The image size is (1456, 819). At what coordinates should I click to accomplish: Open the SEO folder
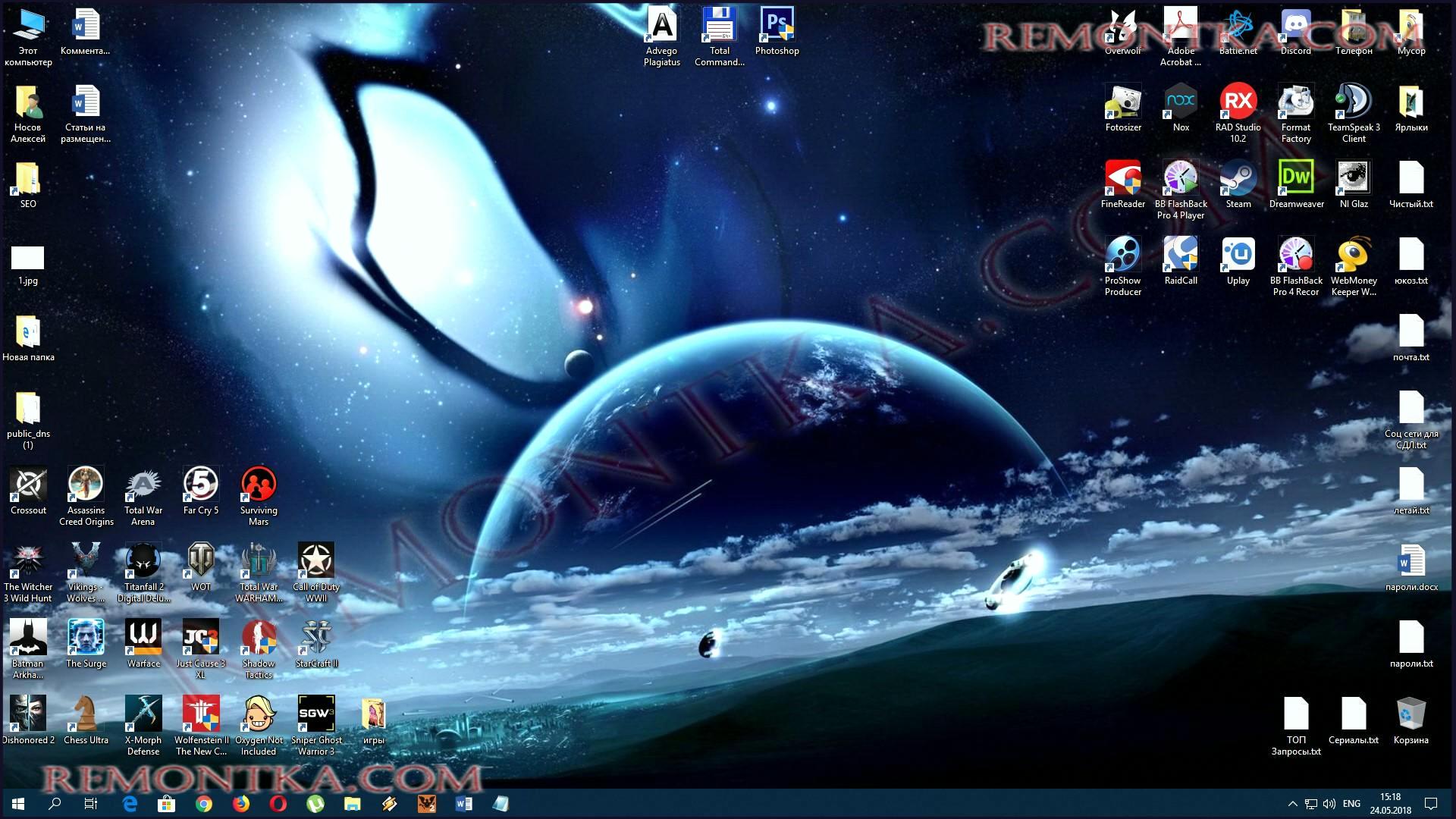[28, 184]
